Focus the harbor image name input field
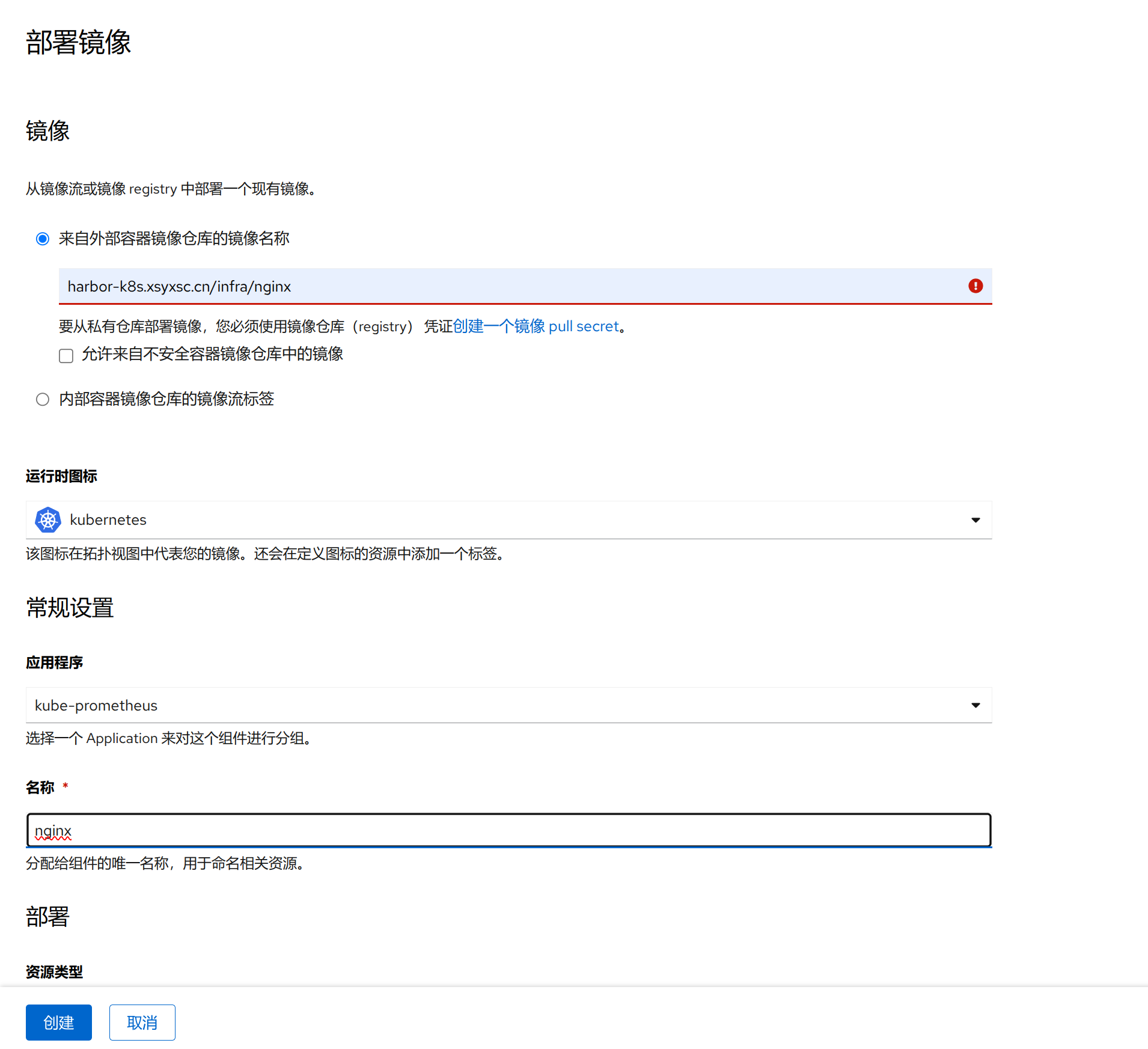Viewport: 1148px width, 1049px height. [x=511, y=286]
